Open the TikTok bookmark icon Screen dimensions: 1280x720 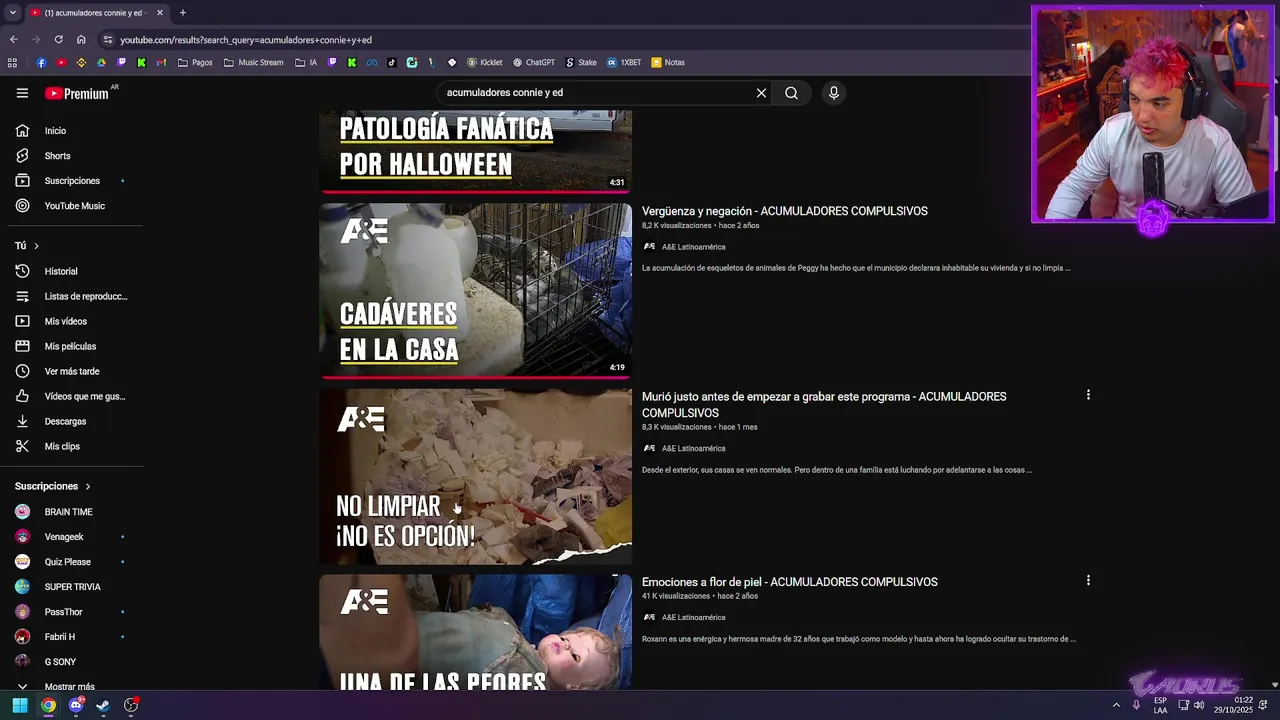[391, 62]
